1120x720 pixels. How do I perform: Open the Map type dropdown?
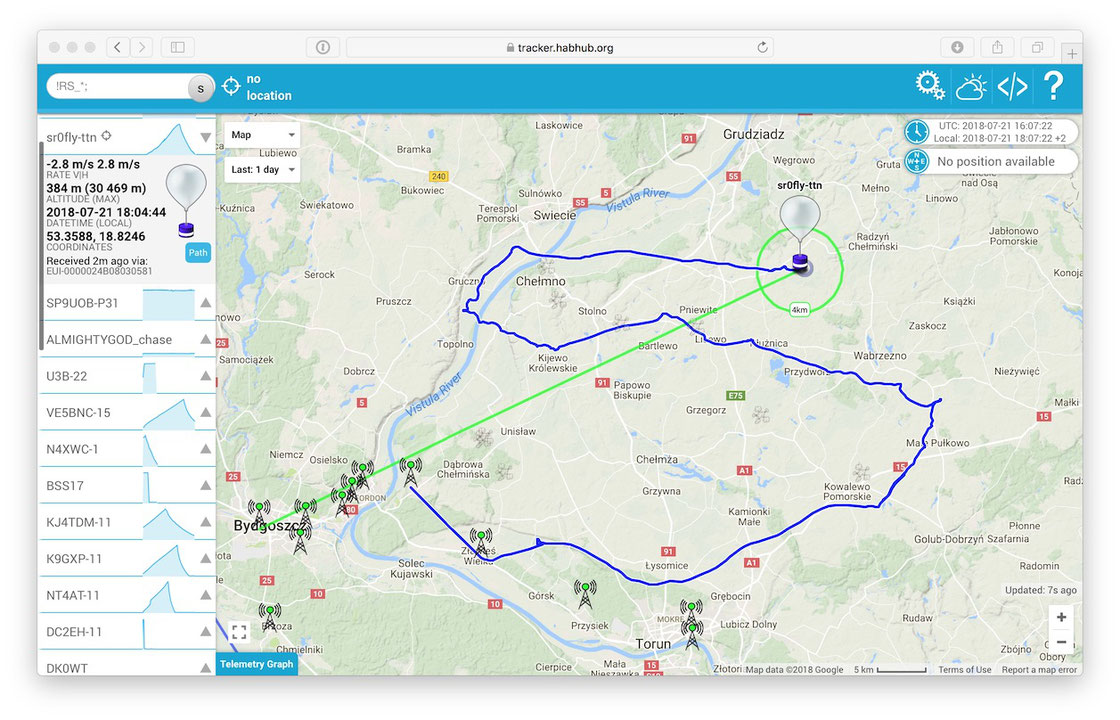click(262, 134)
